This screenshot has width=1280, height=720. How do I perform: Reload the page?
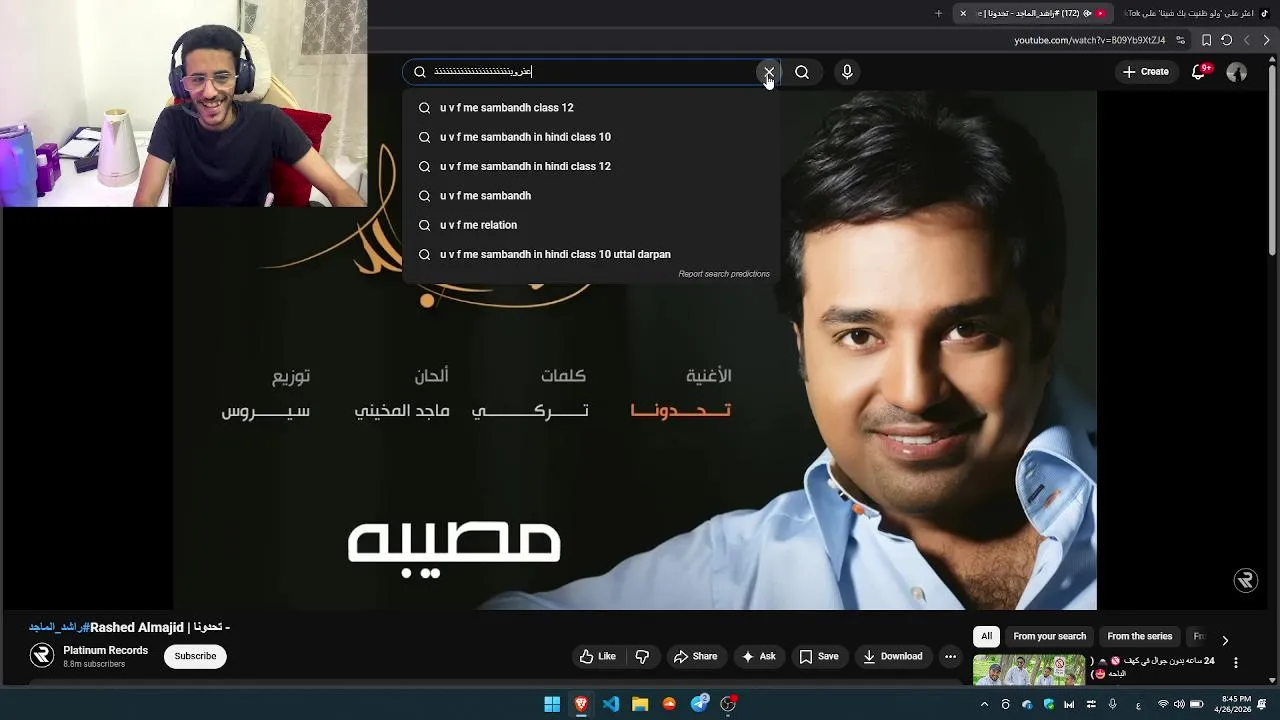(x=1227, y=40)
